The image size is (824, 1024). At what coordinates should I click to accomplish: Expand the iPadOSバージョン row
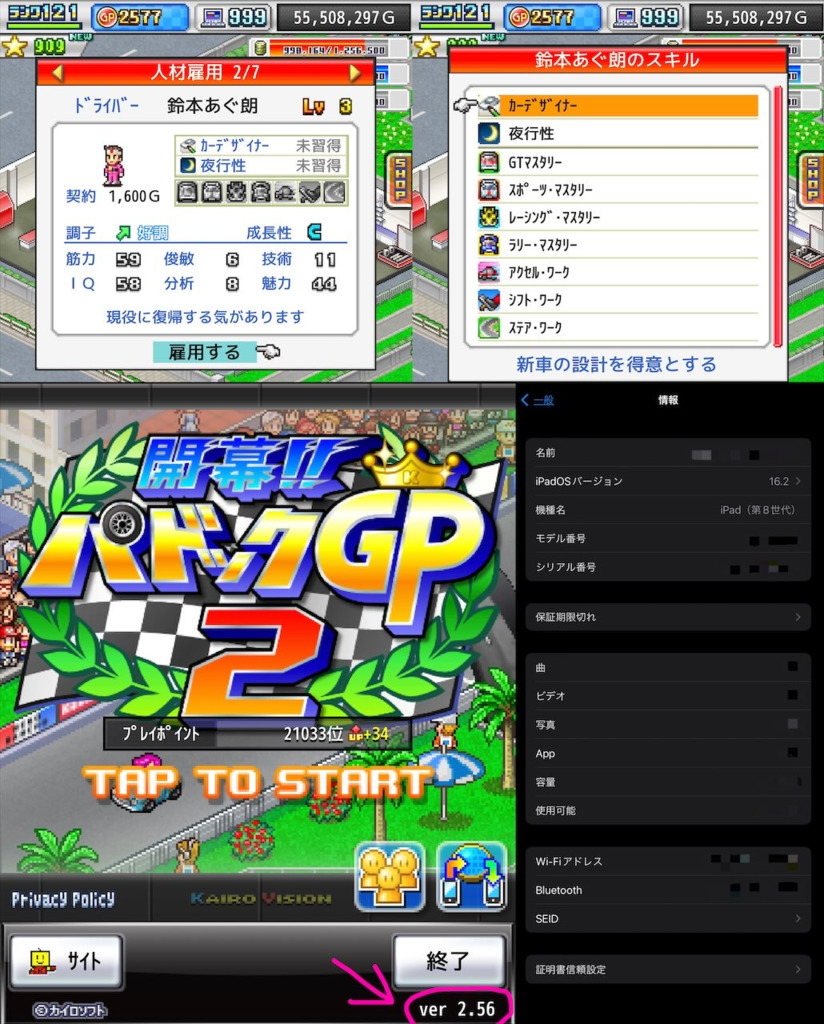point(668,481)
